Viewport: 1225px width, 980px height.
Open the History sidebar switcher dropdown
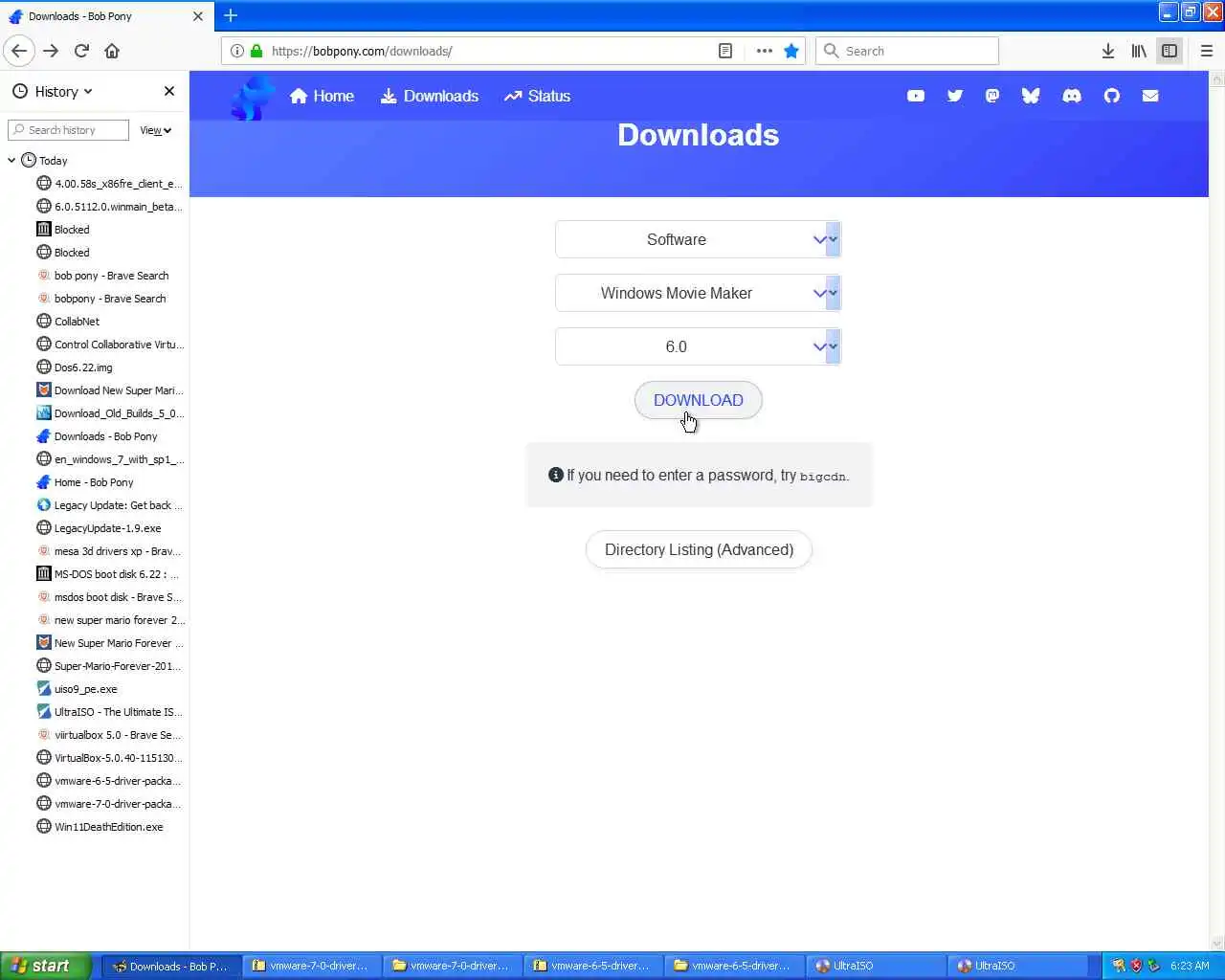pyautogui.click(x=53, y=92)
